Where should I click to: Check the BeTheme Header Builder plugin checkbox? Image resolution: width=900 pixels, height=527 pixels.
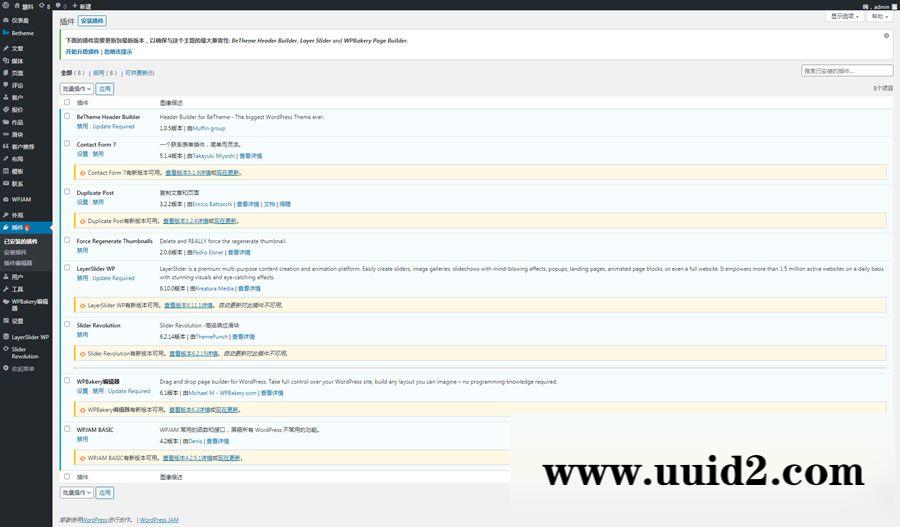pyautogui.click(x=67, y=116)
